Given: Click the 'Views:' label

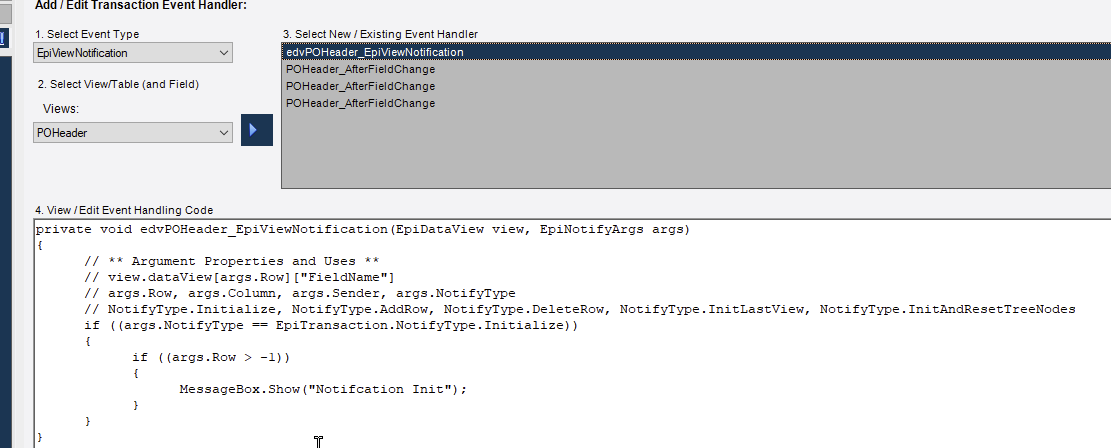Looking at the screenshot, I should (60, 108).
